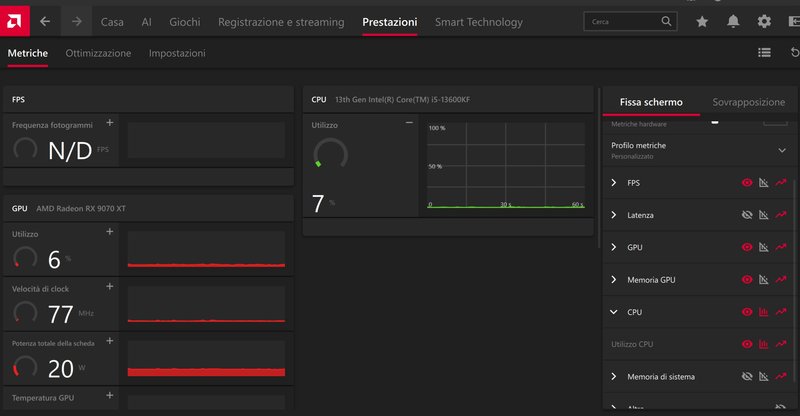Click the chart icon in the GPU row
The image size is (800, 416).
pyautogui.click(x=764, y=247)
